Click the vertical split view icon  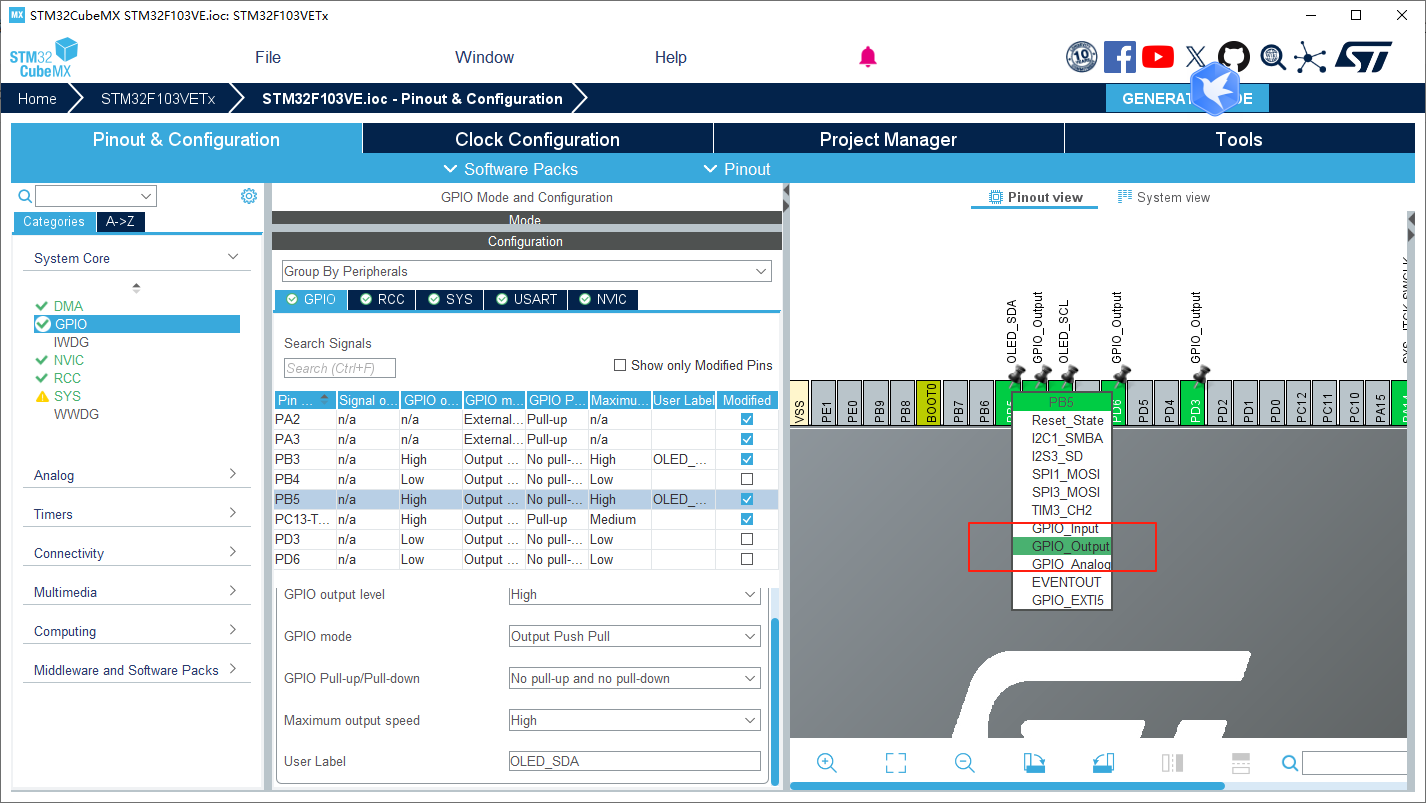pos(1172,763)
